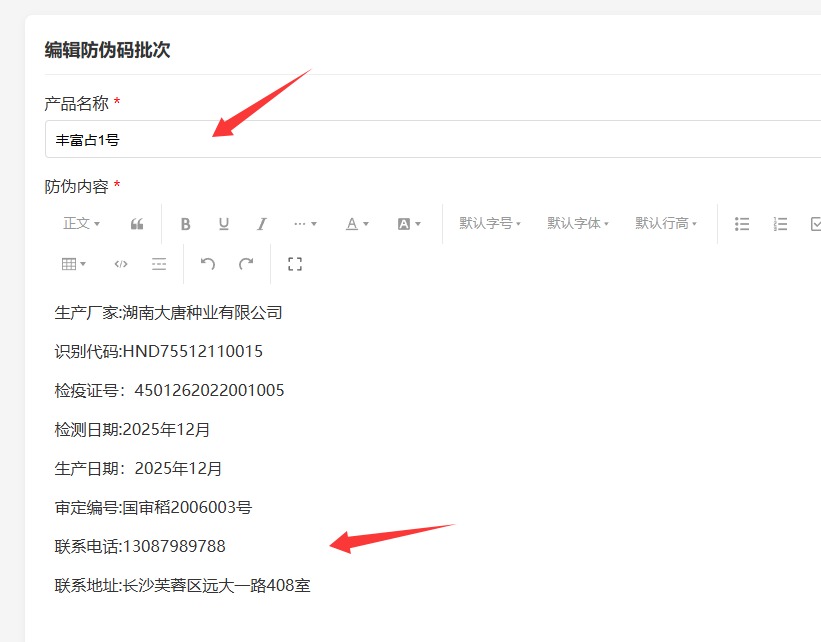This screenshot has width=821, height=642.
Task: Click the 产品名称 input field
Action: point(433,139)
